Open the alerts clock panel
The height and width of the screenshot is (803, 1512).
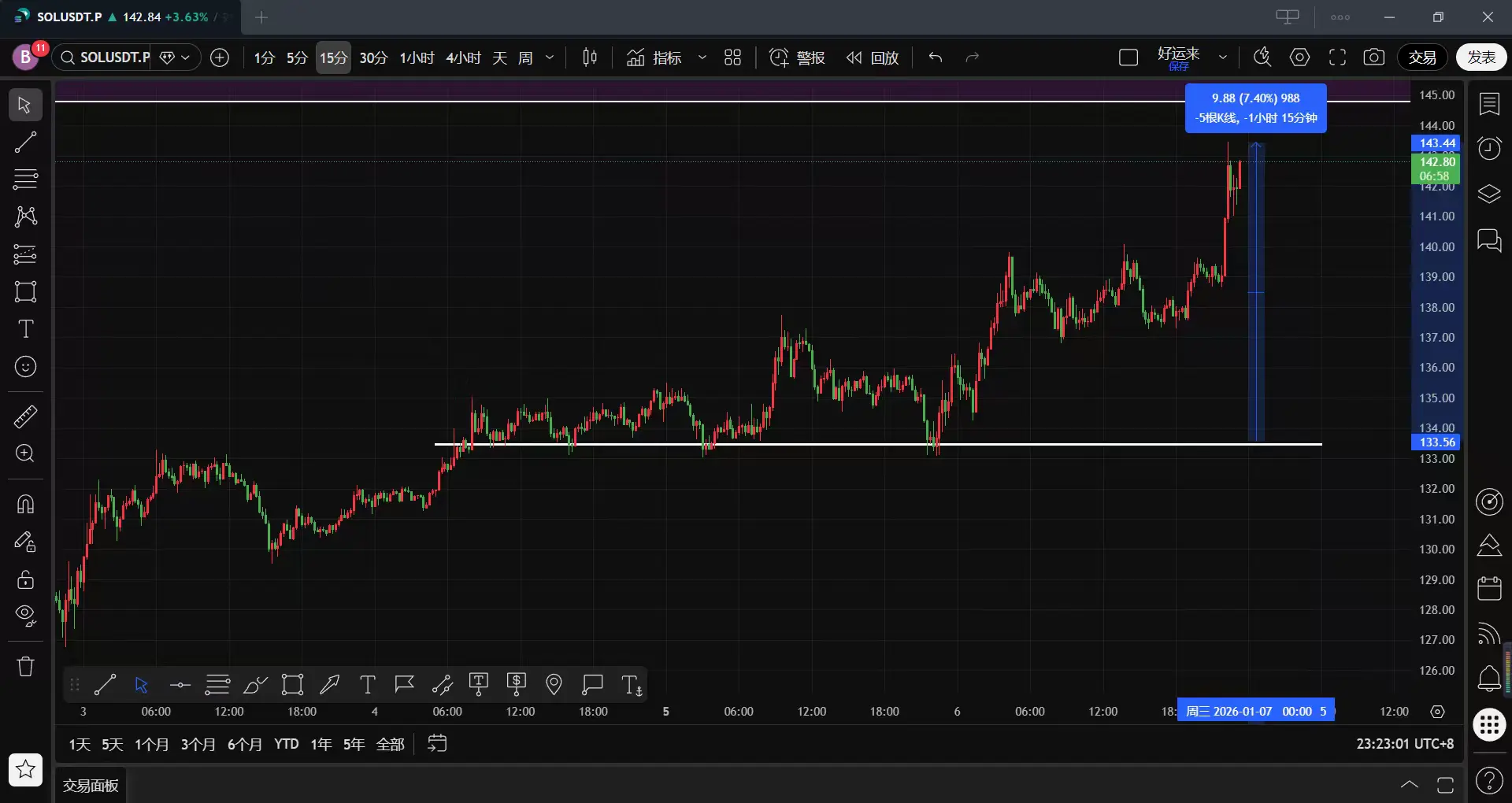point(1489,149)
